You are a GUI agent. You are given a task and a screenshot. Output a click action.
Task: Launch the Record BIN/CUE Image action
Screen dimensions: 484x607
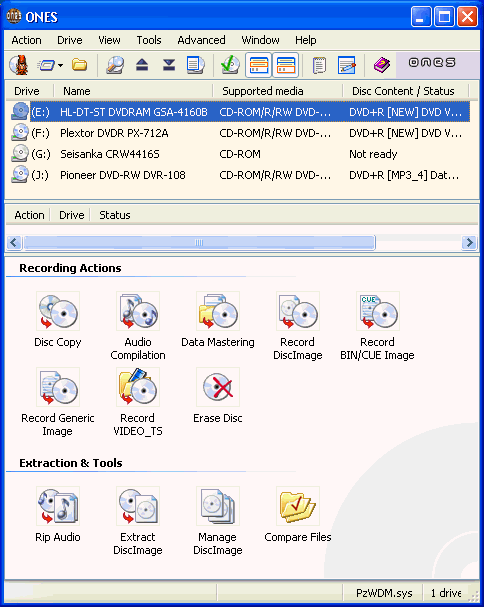point(378,326)
